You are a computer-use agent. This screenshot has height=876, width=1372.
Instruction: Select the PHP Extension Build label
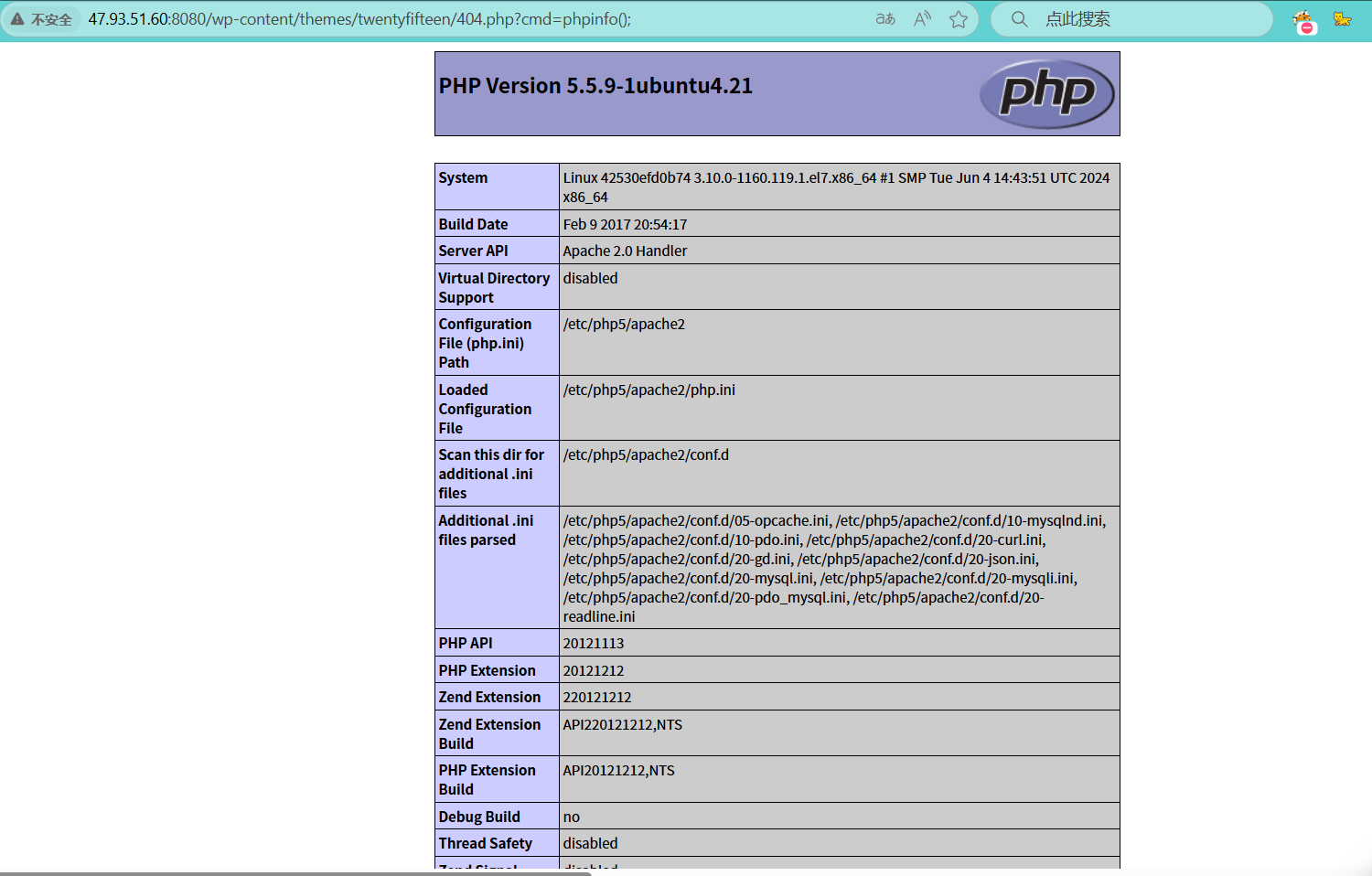(x=487, y=779)
